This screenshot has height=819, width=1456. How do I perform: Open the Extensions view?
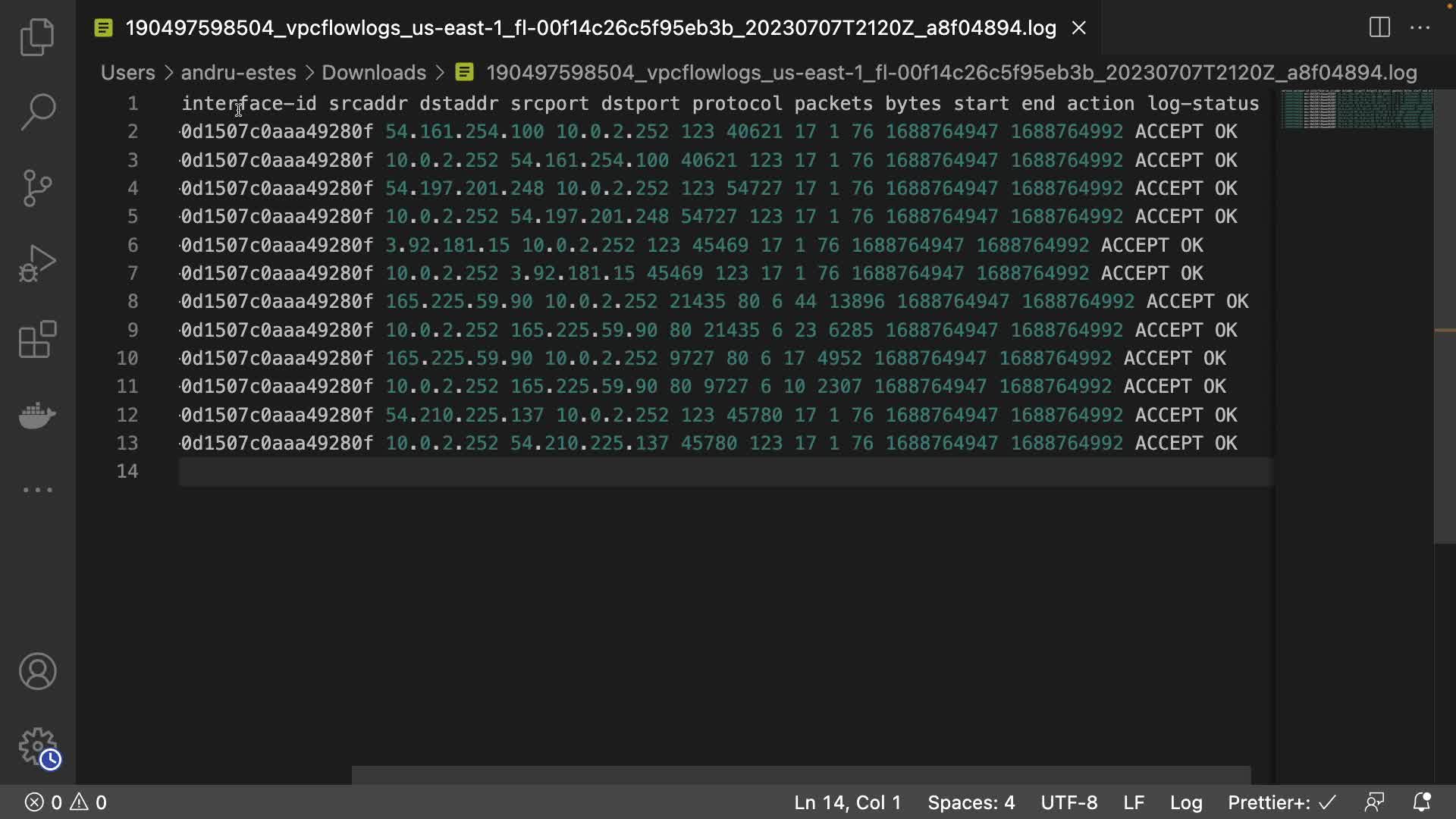tap(37, 340)
